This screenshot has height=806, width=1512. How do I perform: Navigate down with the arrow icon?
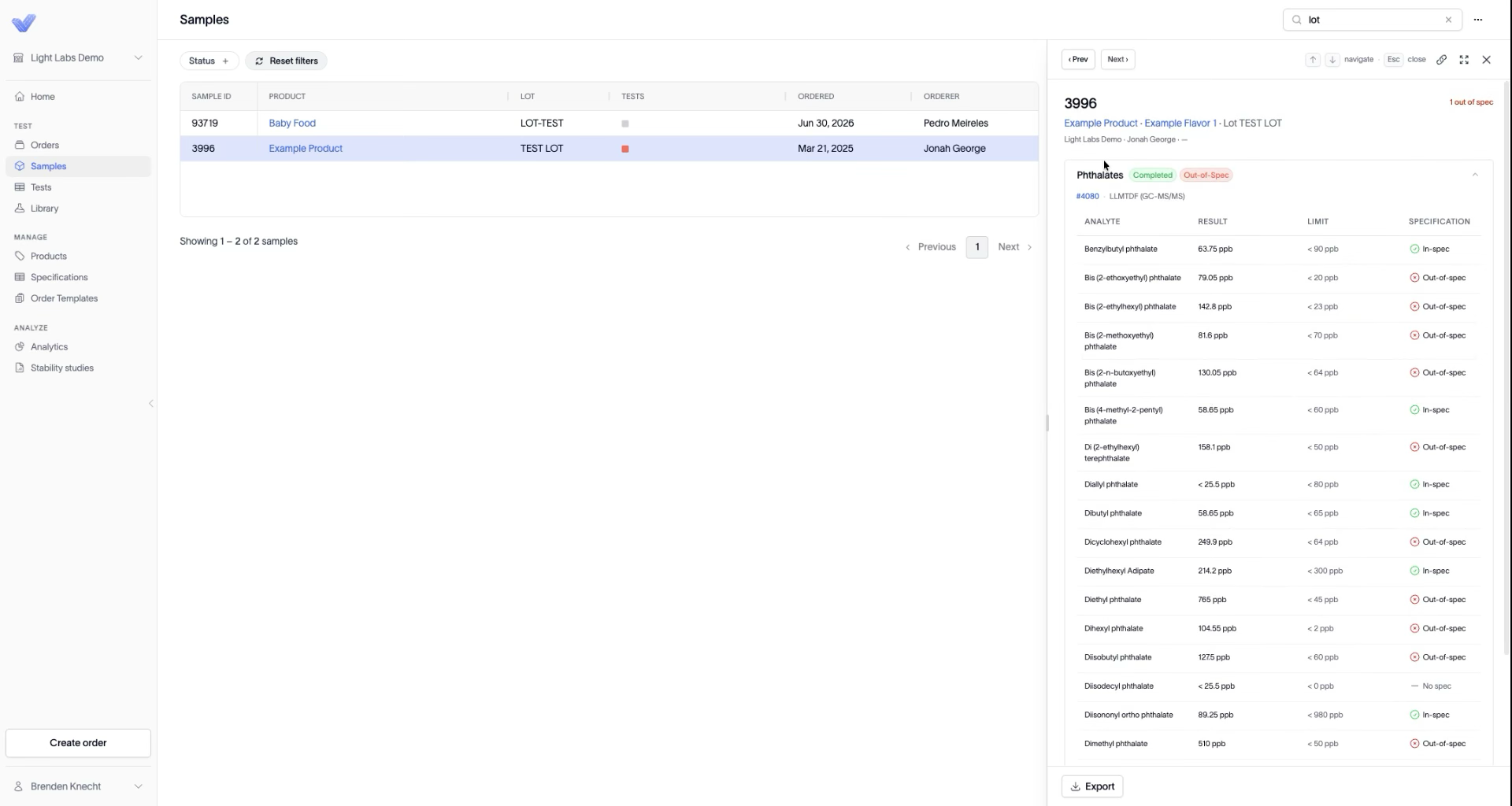1332,60
